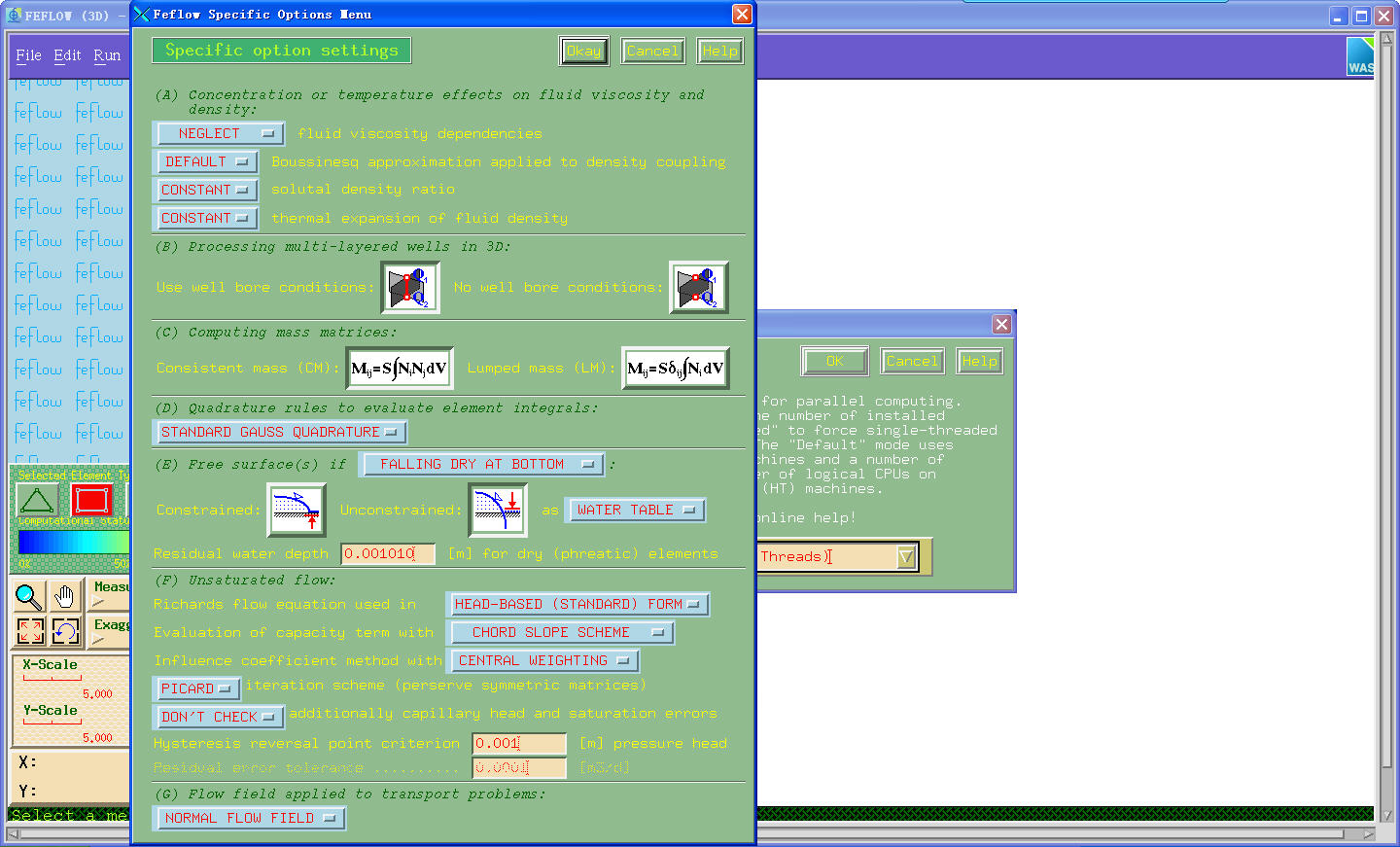Pick the red quadrilateral element type icon

coord(91,501)
